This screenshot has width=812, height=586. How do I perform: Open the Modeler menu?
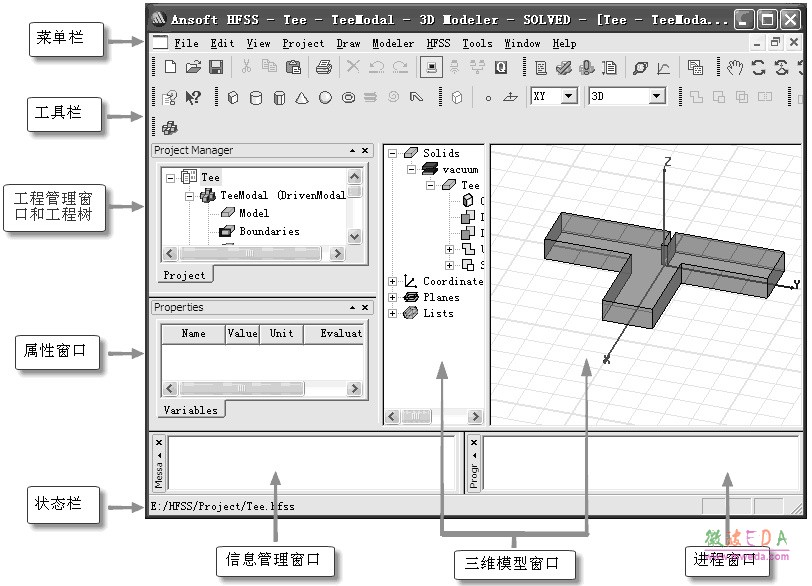click(393, 43)
